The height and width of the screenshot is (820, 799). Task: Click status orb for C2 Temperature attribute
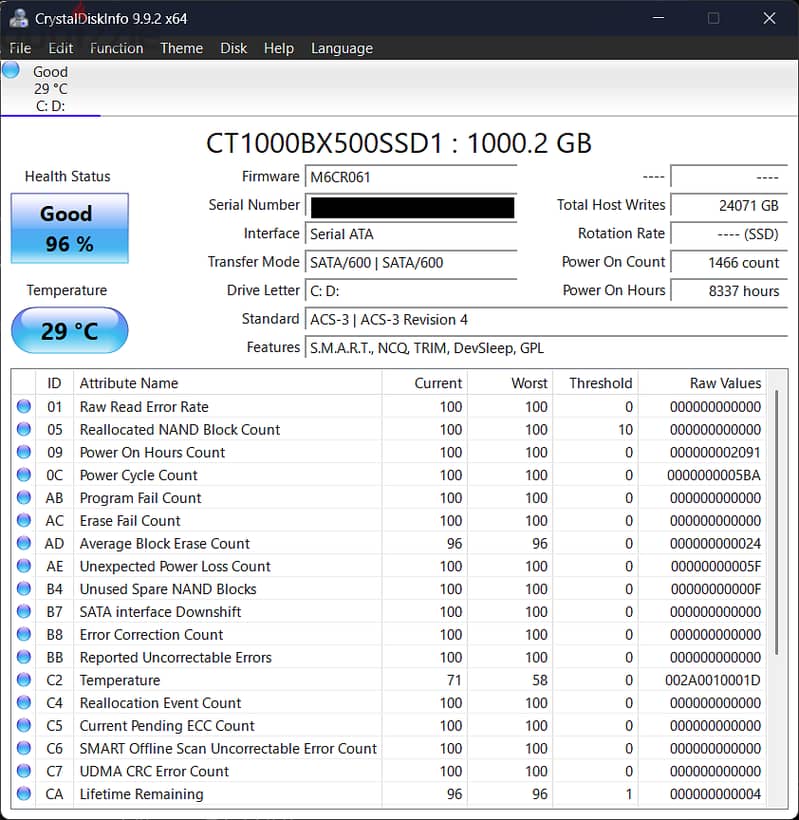tap(24, 680)
